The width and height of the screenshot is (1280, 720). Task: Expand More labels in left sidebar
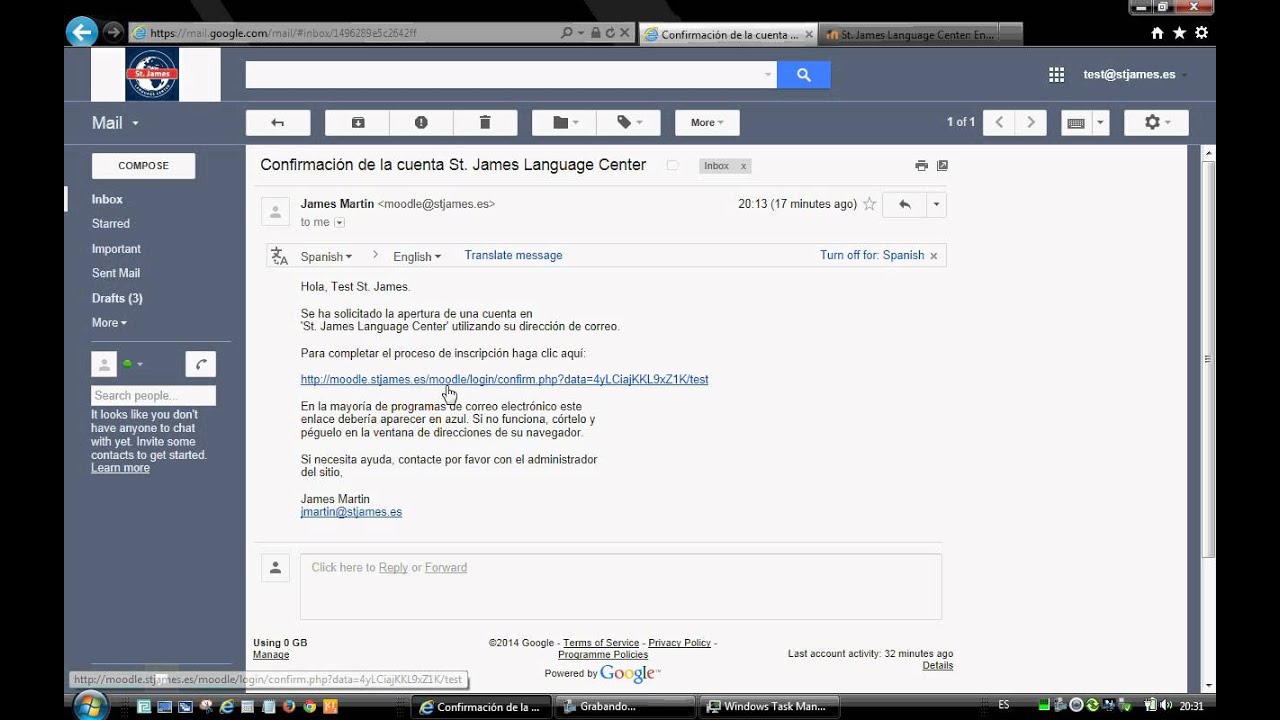[109, 323]
